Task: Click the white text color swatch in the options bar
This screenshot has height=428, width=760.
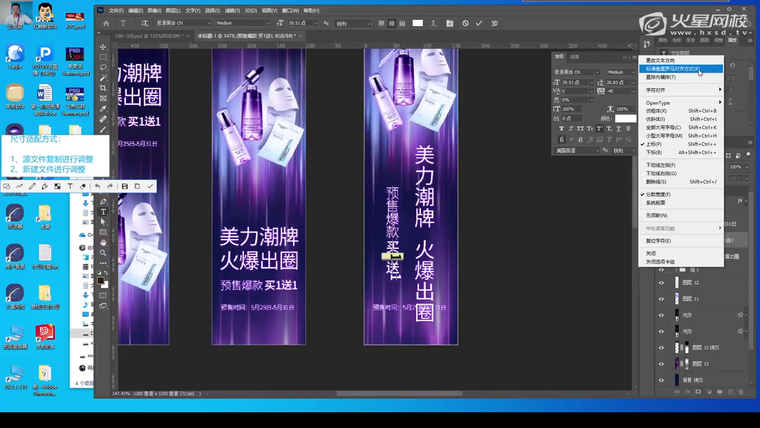Action: tap(417, 22)
